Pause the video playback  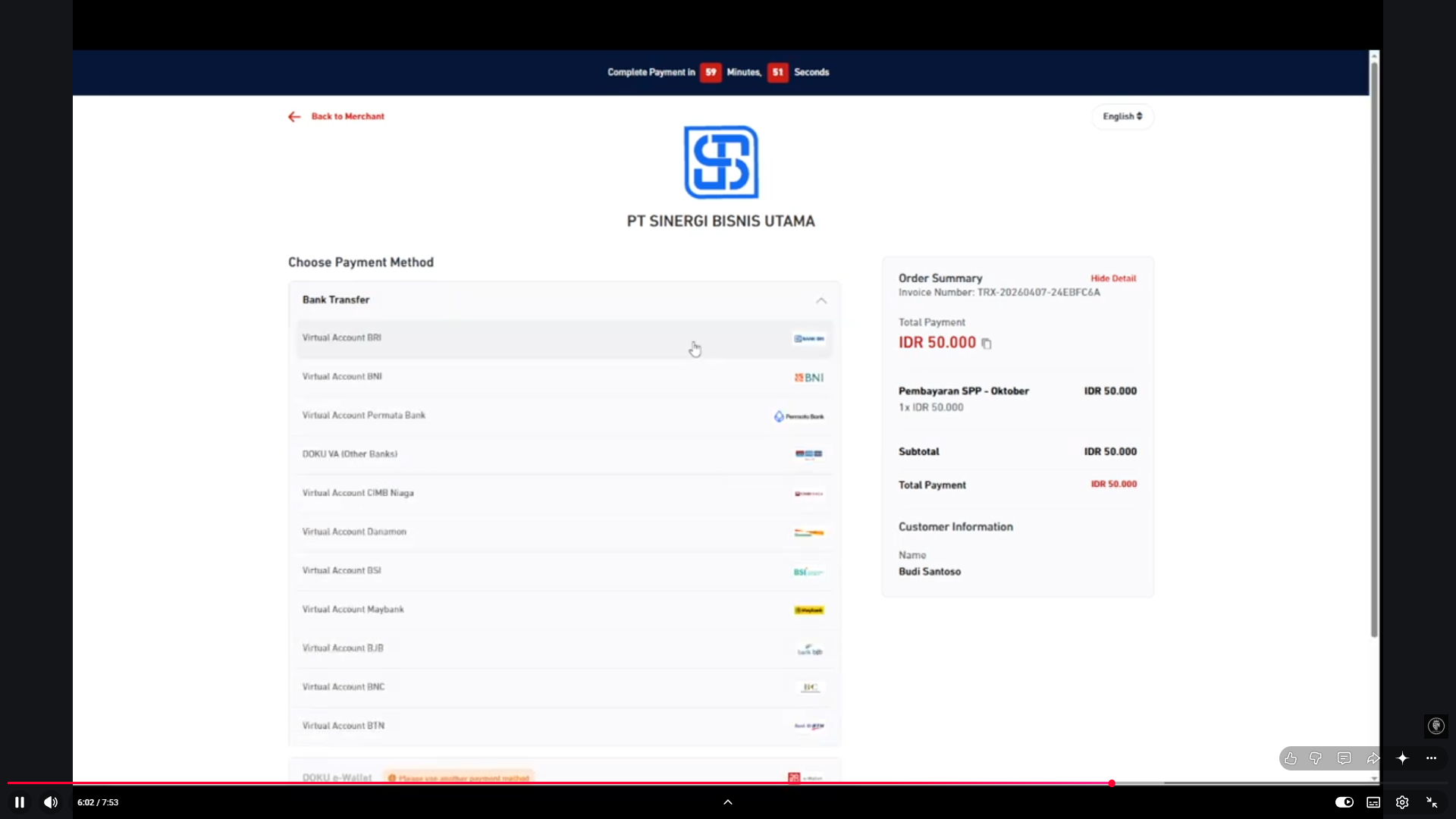tap(20, 802)
